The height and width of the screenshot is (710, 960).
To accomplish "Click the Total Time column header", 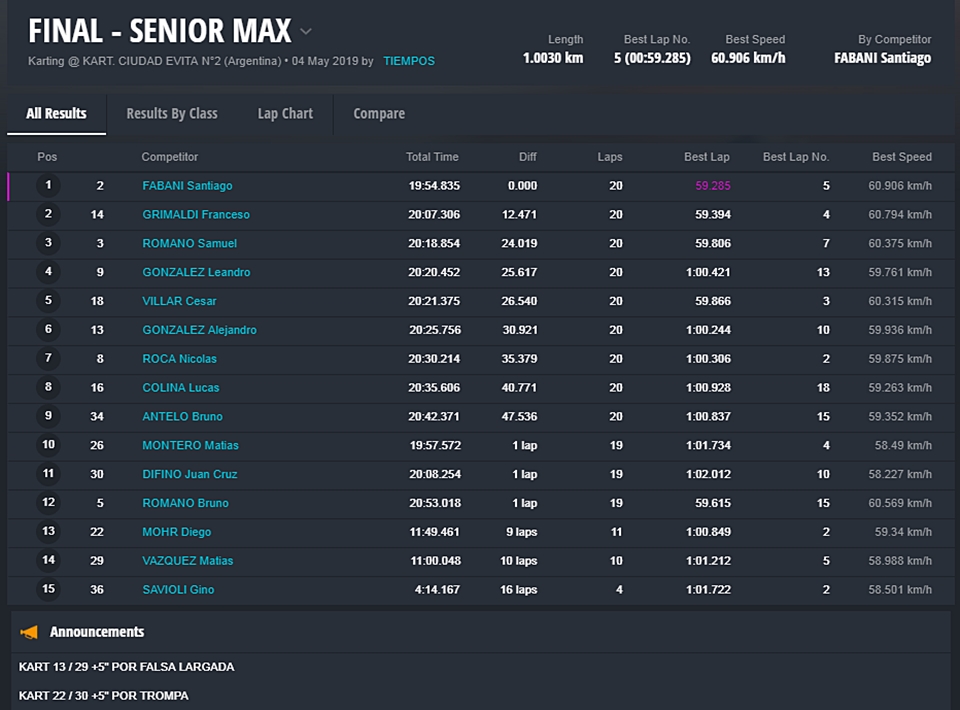I will [432, 157].
